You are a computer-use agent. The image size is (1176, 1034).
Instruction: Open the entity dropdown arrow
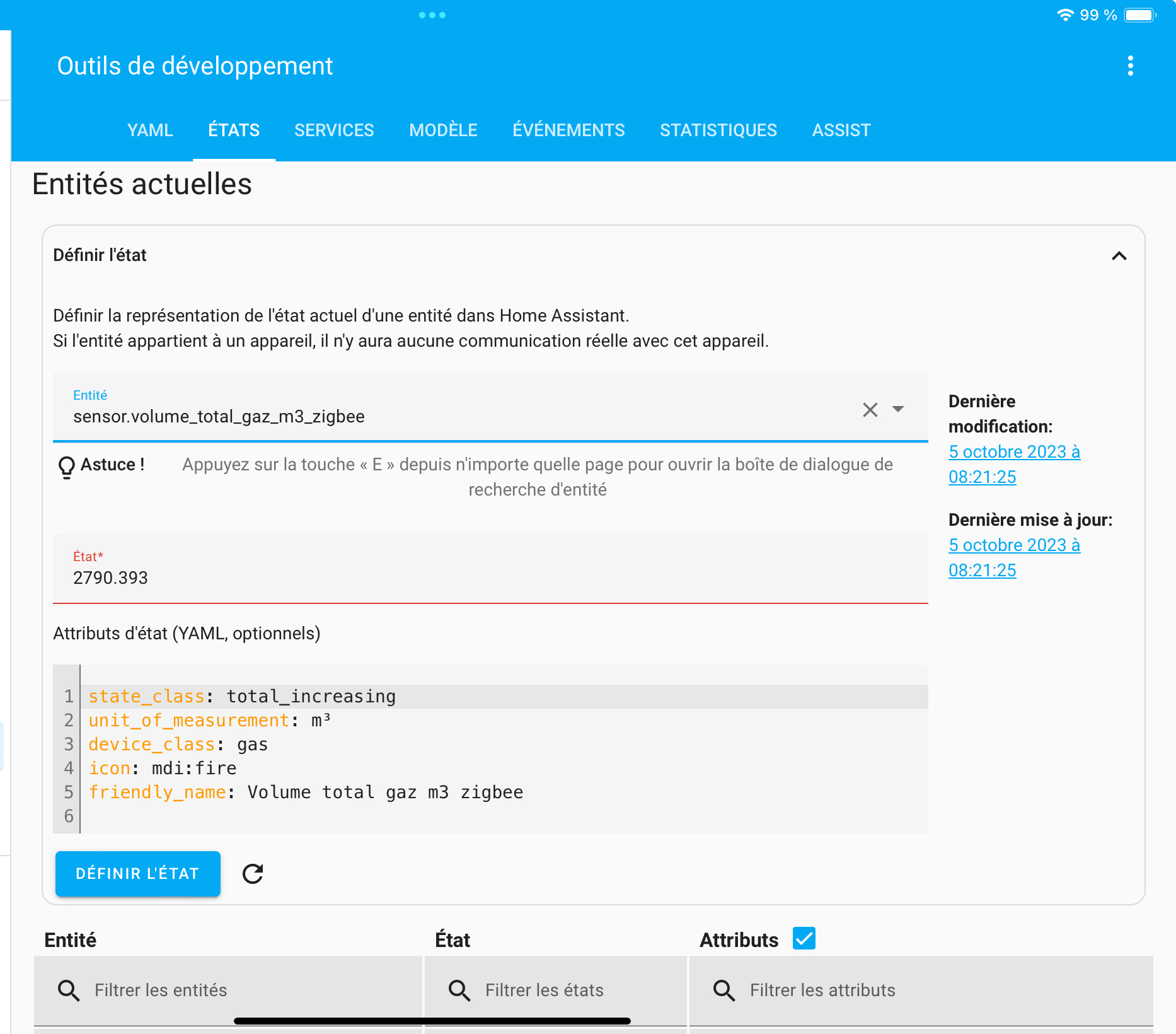(898, 410)
